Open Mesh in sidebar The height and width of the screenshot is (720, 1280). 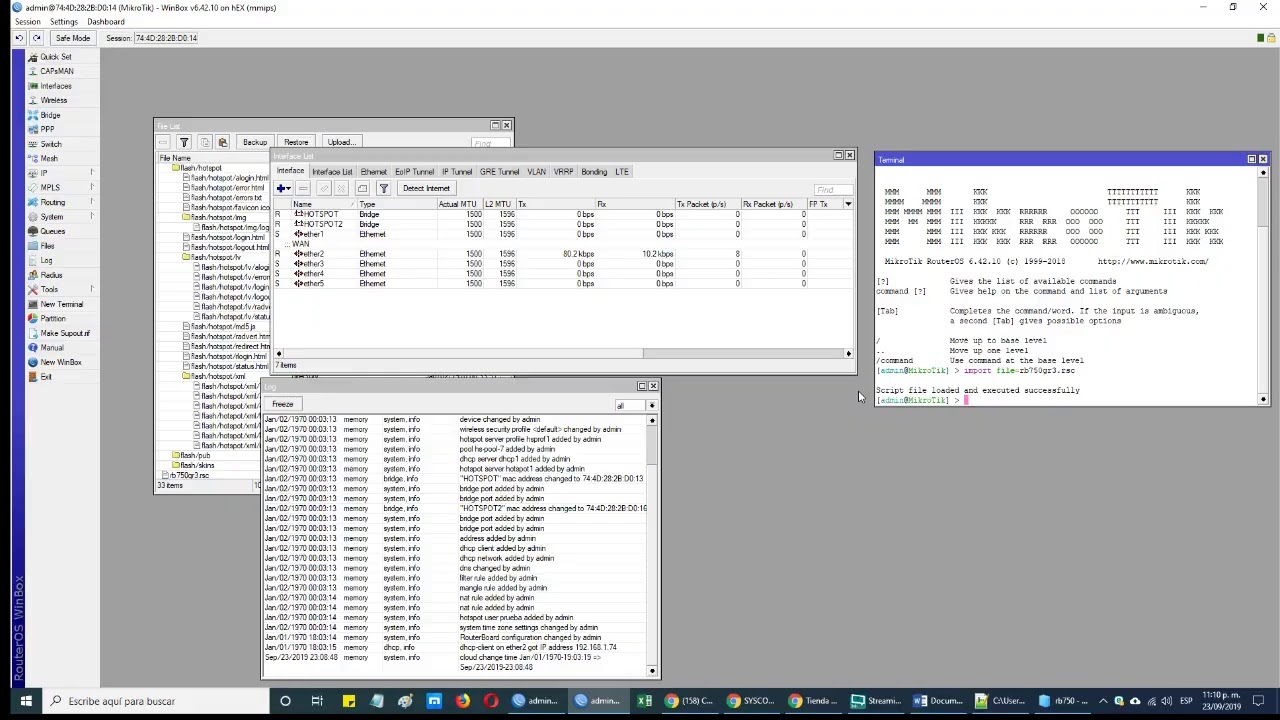coord(48,158)
